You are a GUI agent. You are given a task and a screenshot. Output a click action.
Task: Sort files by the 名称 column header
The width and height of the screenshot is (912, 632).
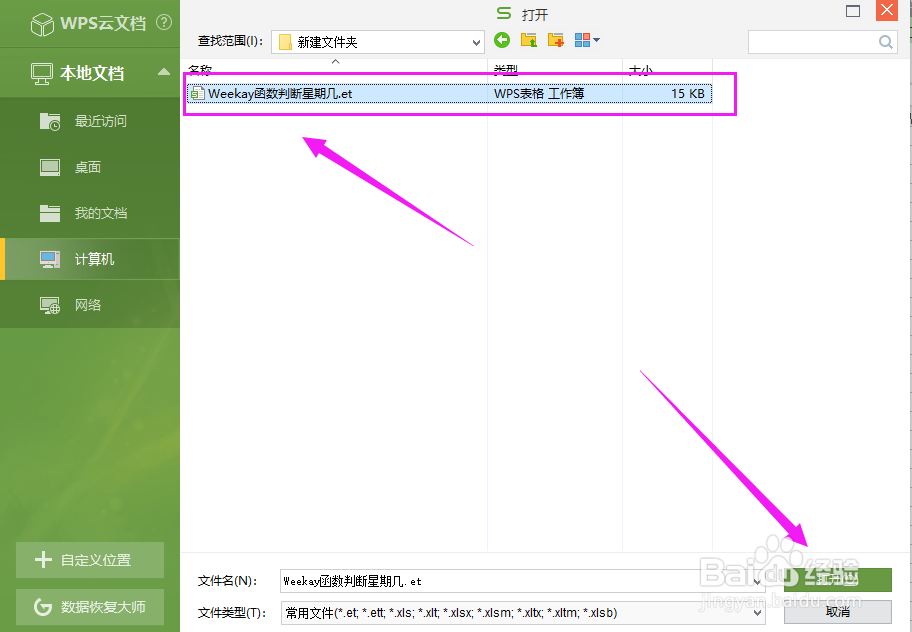pyautogui.click(x=198, y=70)
